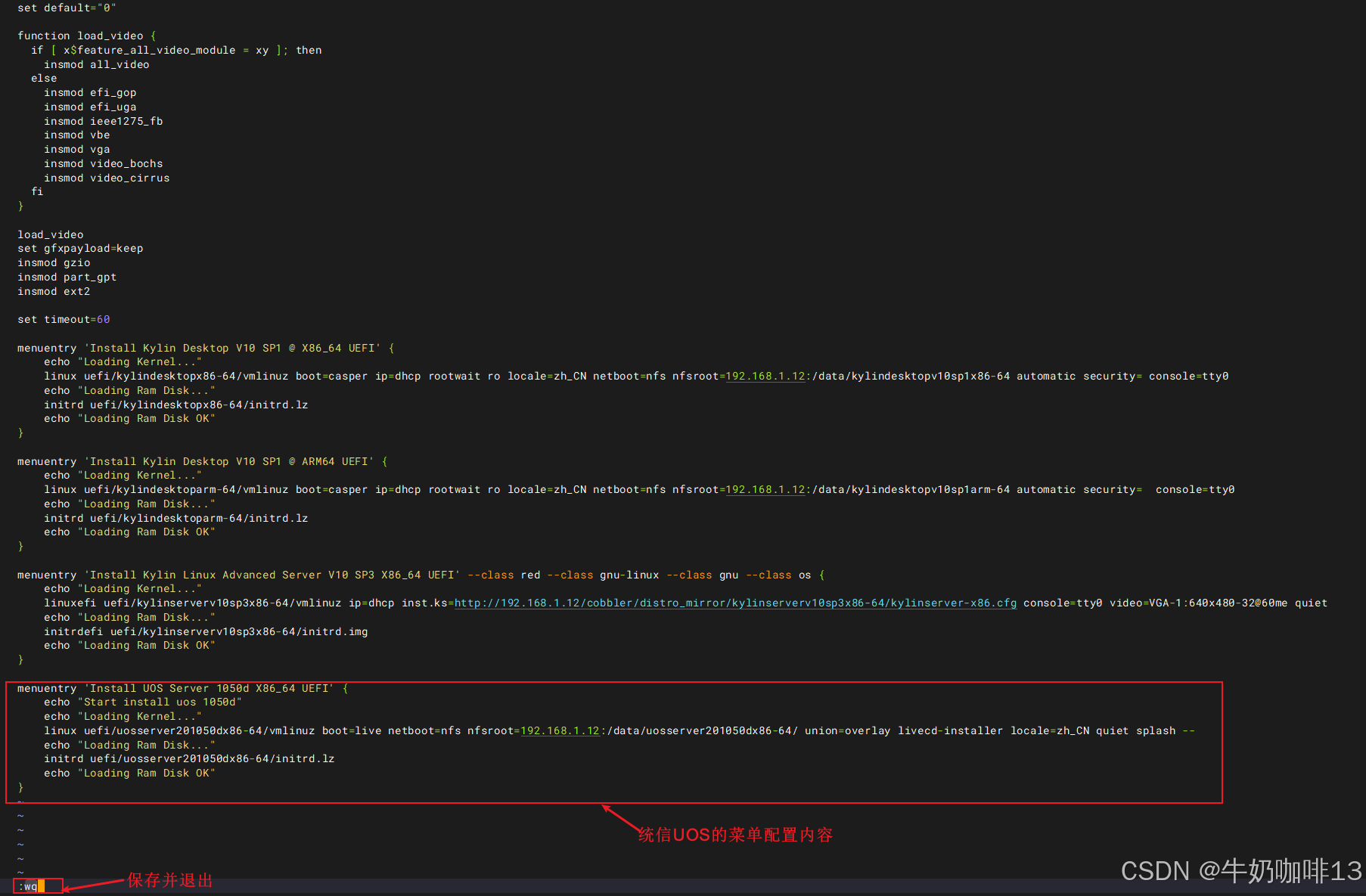Click the 'insmod efi_gop' line
This screenshot has height=896, width=1366.
click(90, 92)
